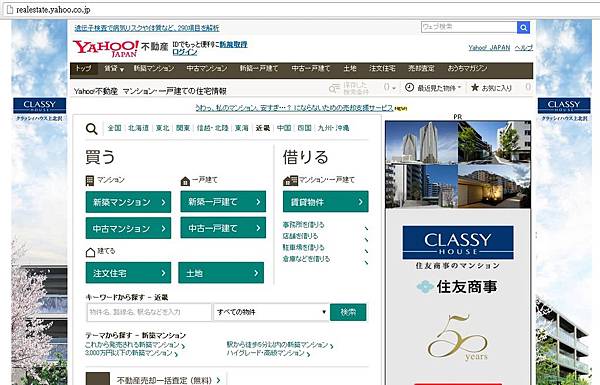Screen dimensions: 600x385
Task: Expand the saved search count dropdown arrow
Action: coord(394,88)
